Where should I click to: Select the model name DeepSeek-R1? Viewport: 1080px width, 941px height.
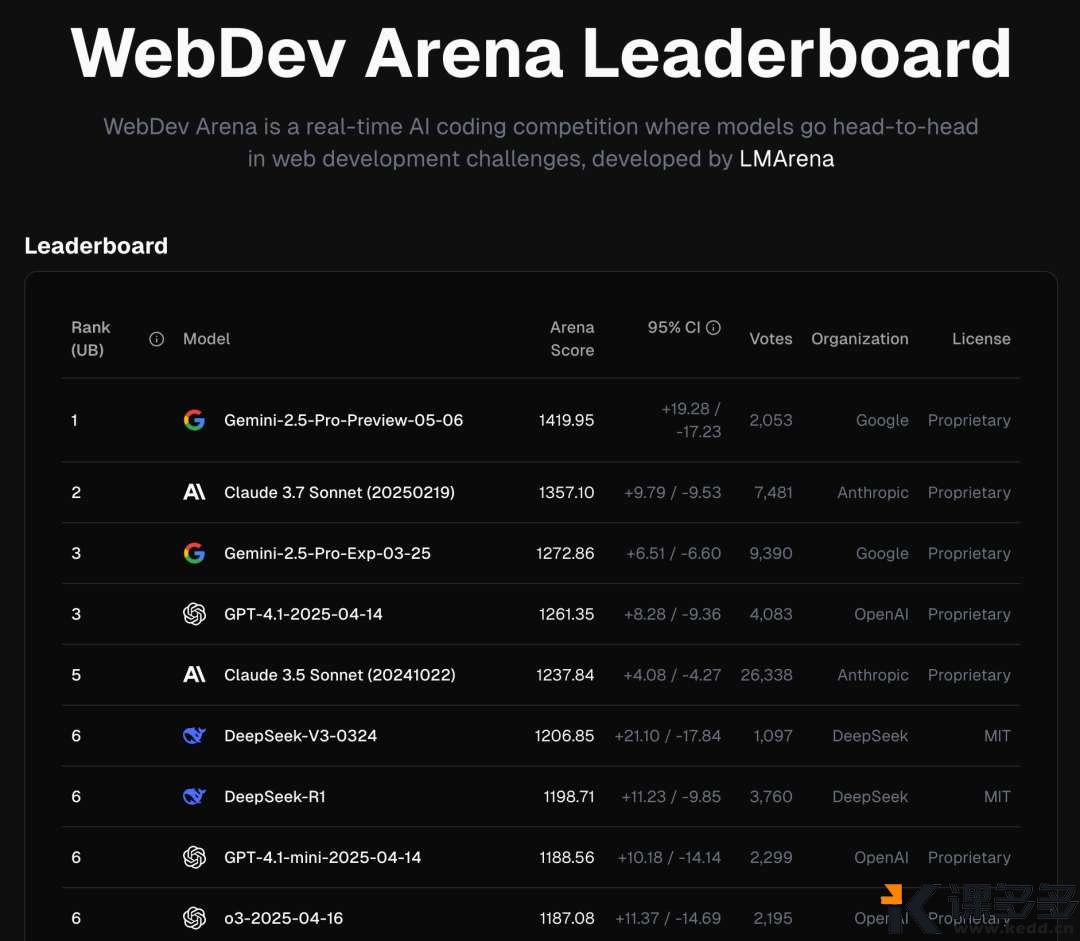275,796
